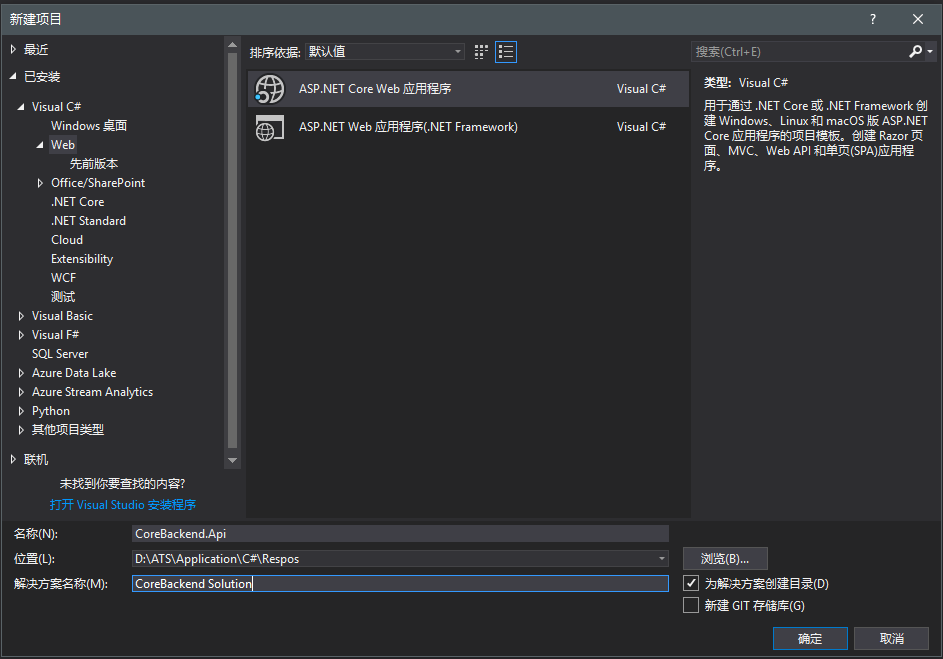The image size is (943, 659).
Task: Click the tree scrollbar up arrow
Action: pyautogui.click(x=232, y=45)
